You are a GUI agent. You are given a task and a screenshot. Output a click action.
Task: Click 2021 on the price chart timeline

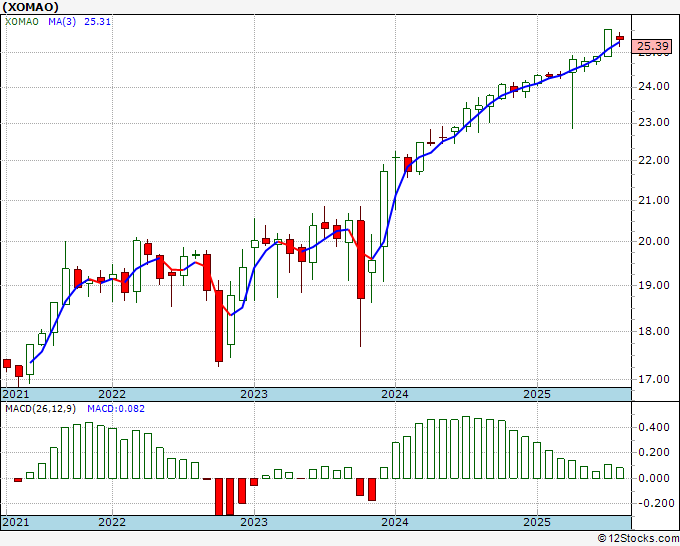point(16,394)
